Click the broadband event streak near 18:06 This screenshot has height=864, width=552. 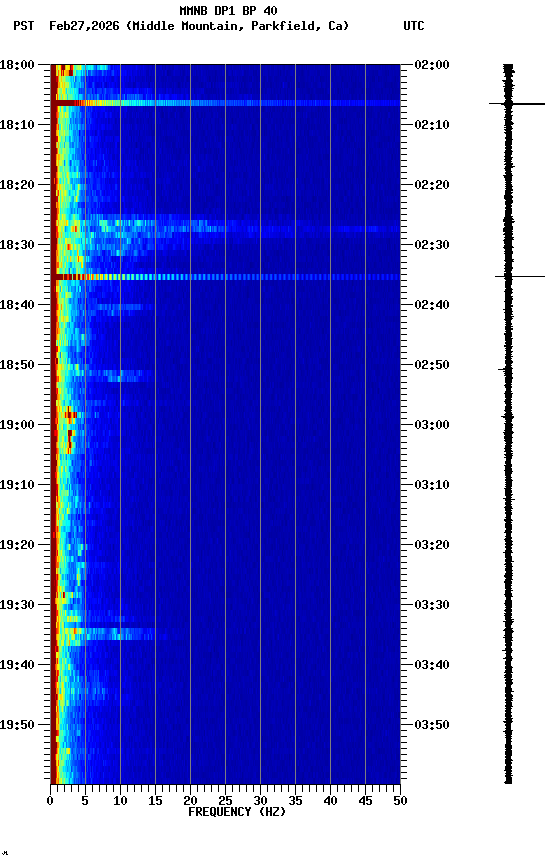coord(225,103)
